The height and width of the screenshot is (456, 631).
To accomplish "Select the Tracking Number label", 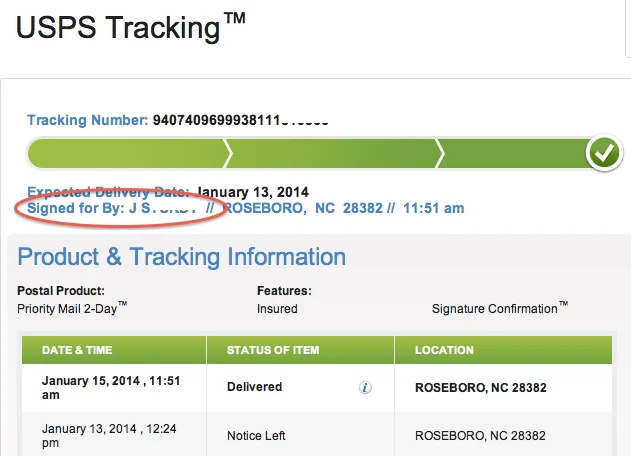I will point(88,120).
